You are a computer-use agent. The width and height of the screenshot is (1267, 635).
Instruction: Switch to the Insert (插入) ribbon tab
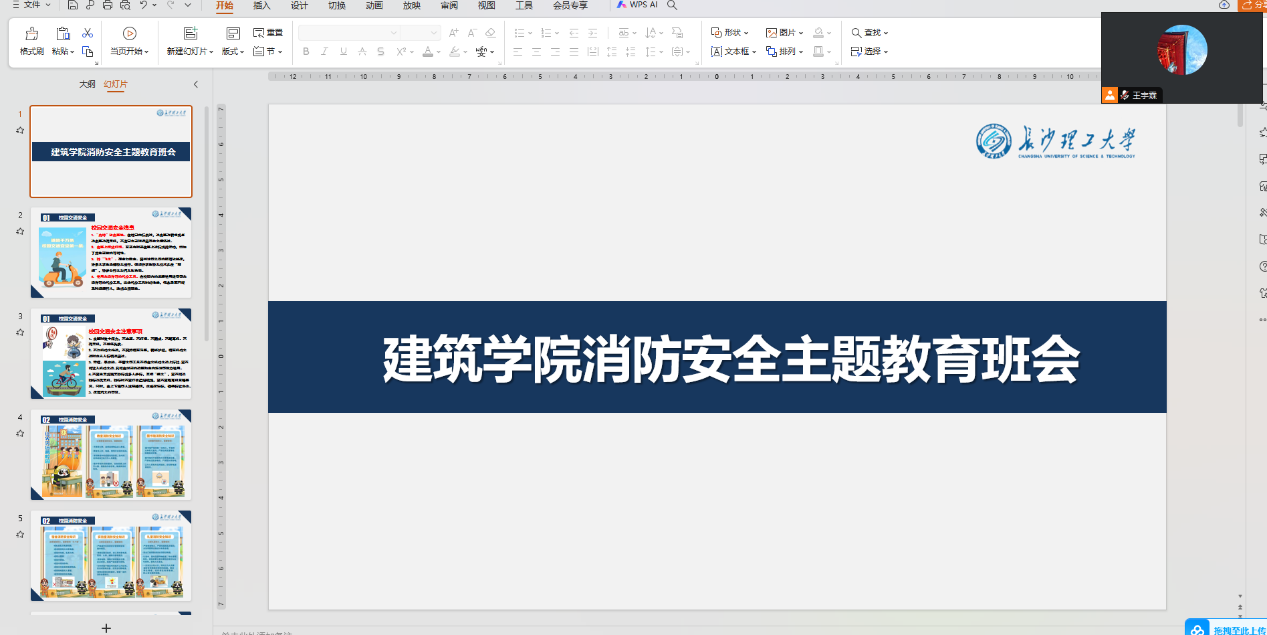coord(261,5)
